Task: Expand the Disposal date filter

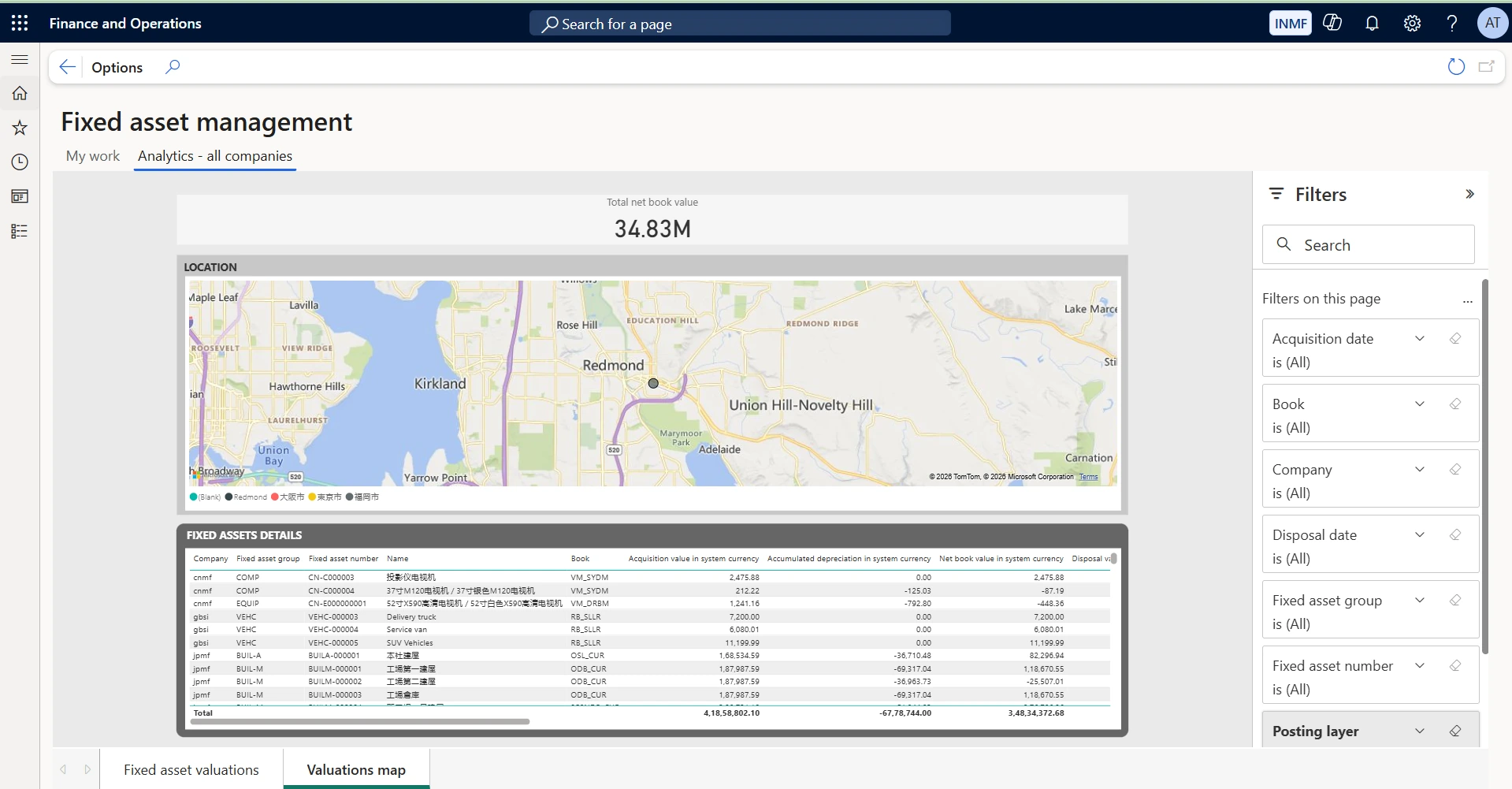Action: click(1420, 535)
